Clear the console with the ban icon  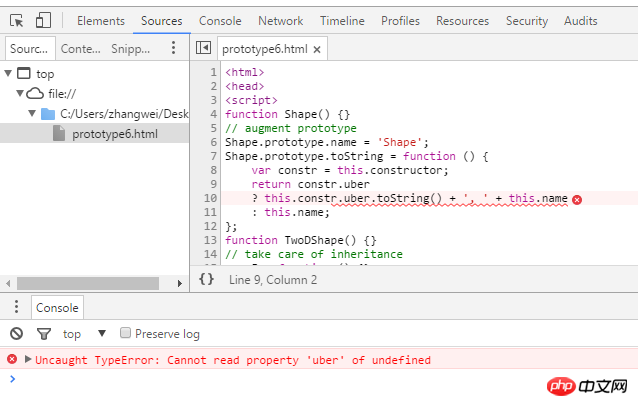click(x=16, y=334)
